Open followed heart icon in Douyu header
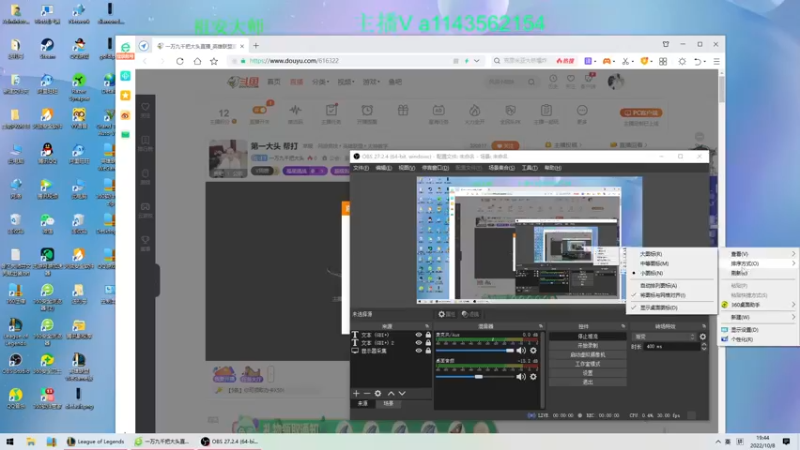Viewport: 800px width, 450px height. coord(570,81)
